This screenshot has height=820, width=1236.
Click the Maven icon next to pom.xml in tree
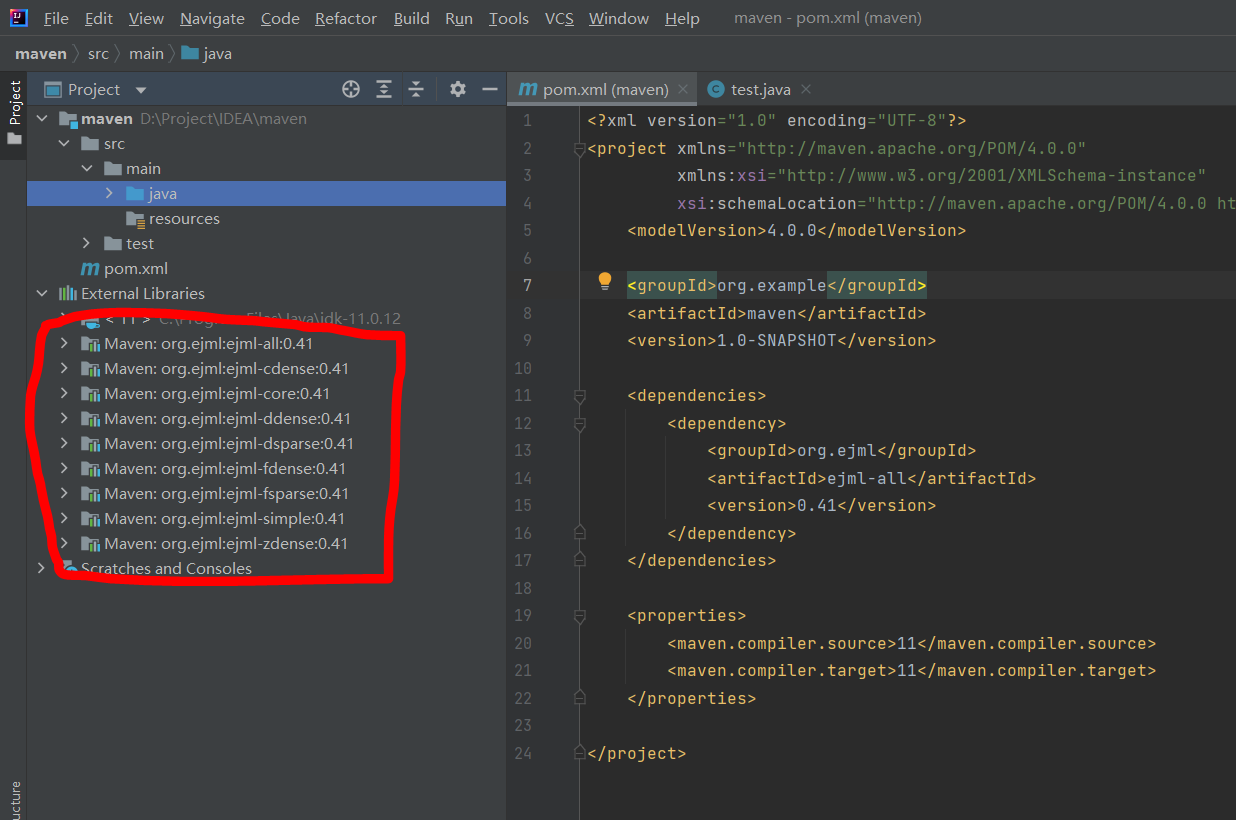90,268
